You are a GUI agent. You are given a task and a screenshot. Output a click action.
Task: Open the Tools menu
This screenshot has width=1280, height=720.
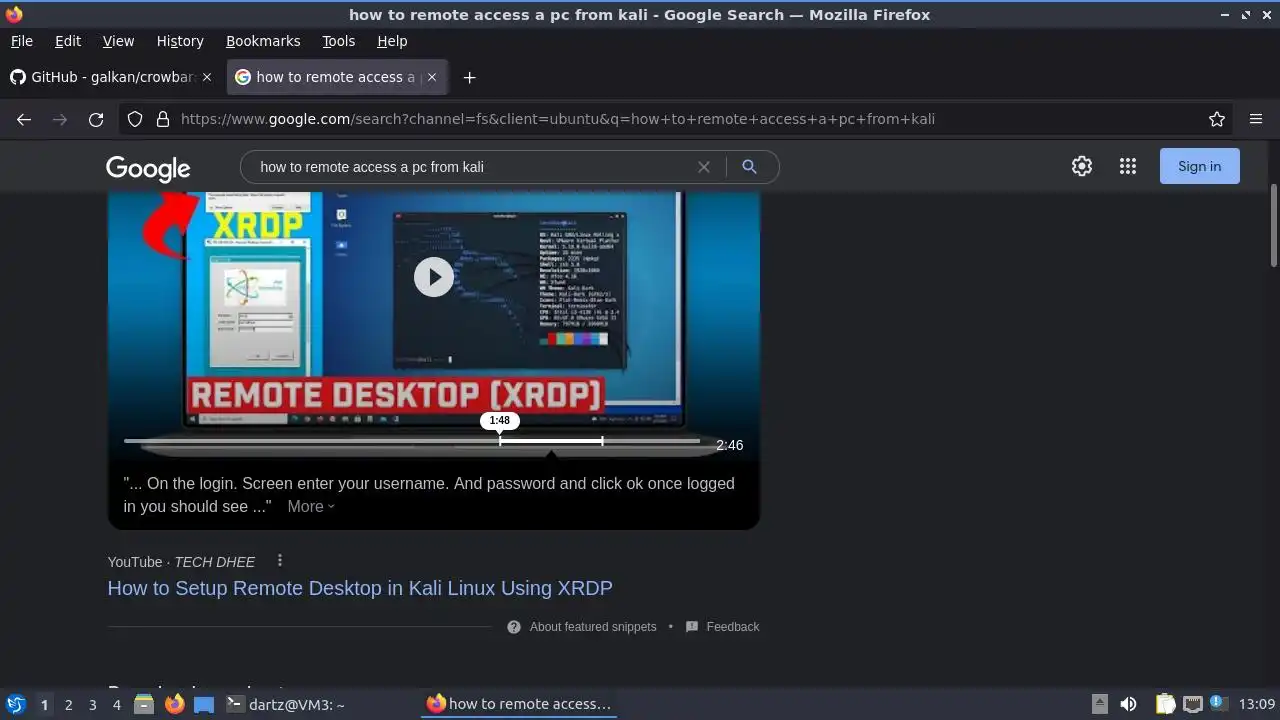(338, 41)
